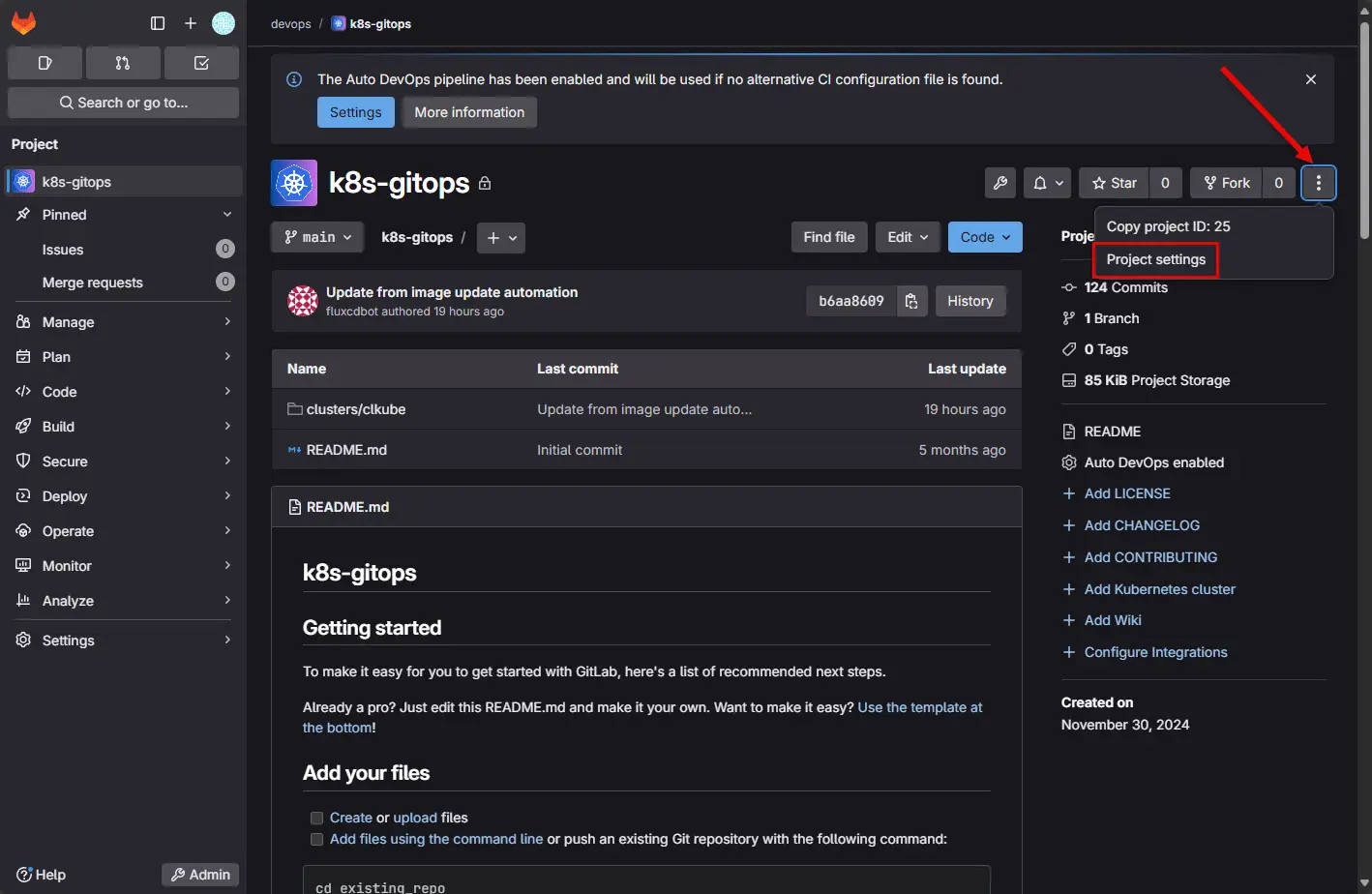Click the Manage sidebar icon

click(x=23, y=322)
